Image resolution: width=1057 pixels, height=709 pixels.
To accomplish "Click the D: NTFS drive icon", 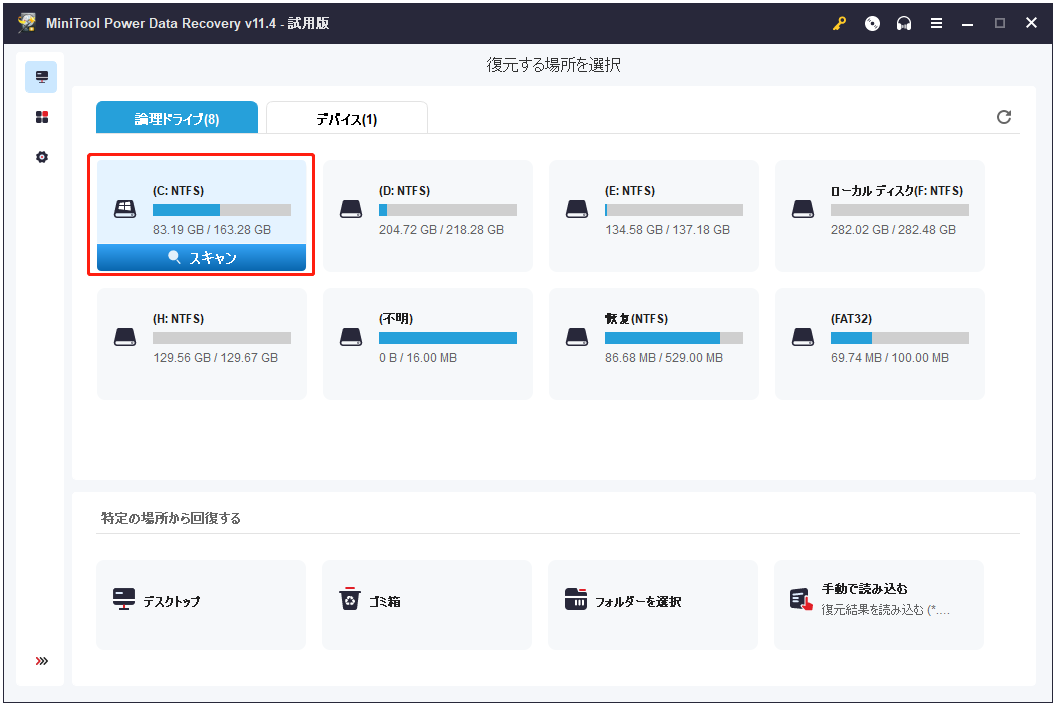I will 351,209.
